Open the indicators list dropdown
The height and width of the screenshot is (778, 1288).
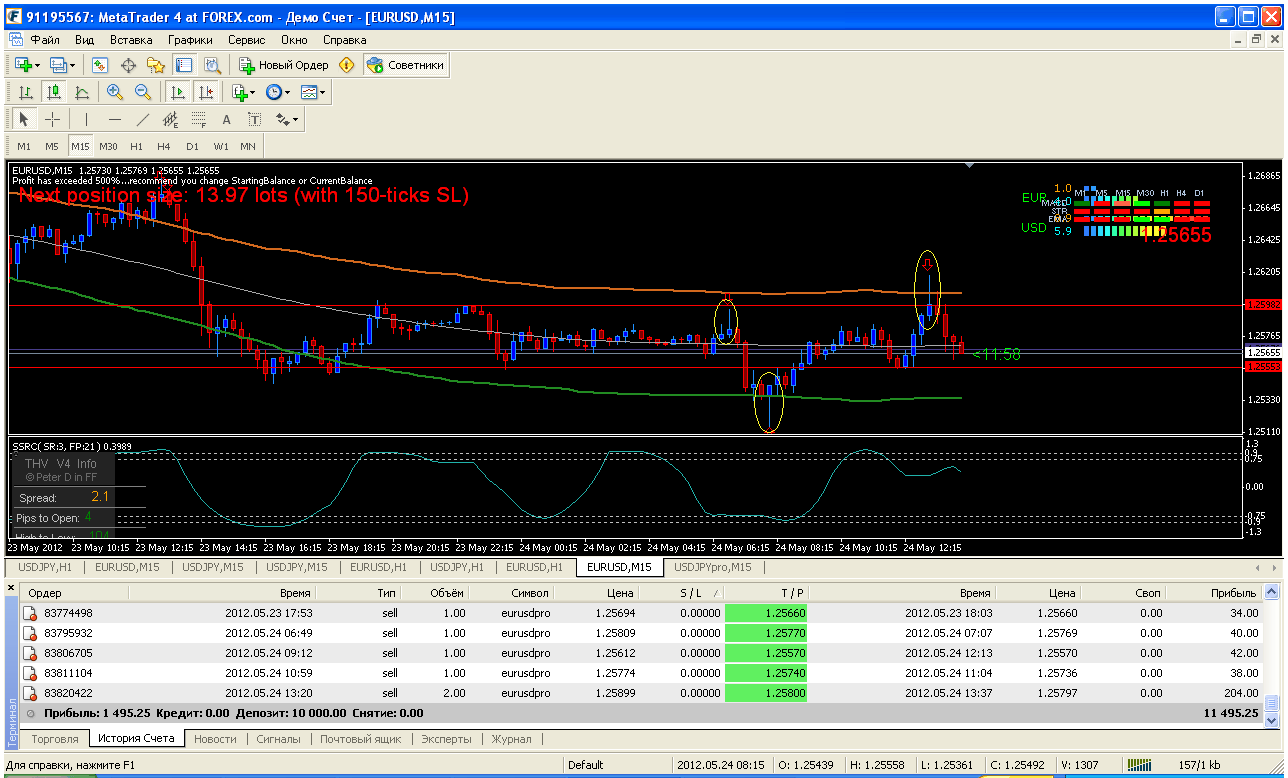244,92
